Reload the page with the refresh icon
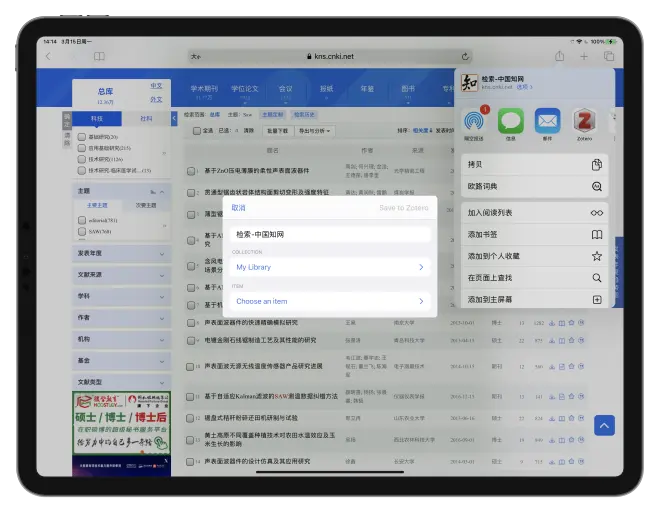 pyautogui.click(x=465, y=56)
